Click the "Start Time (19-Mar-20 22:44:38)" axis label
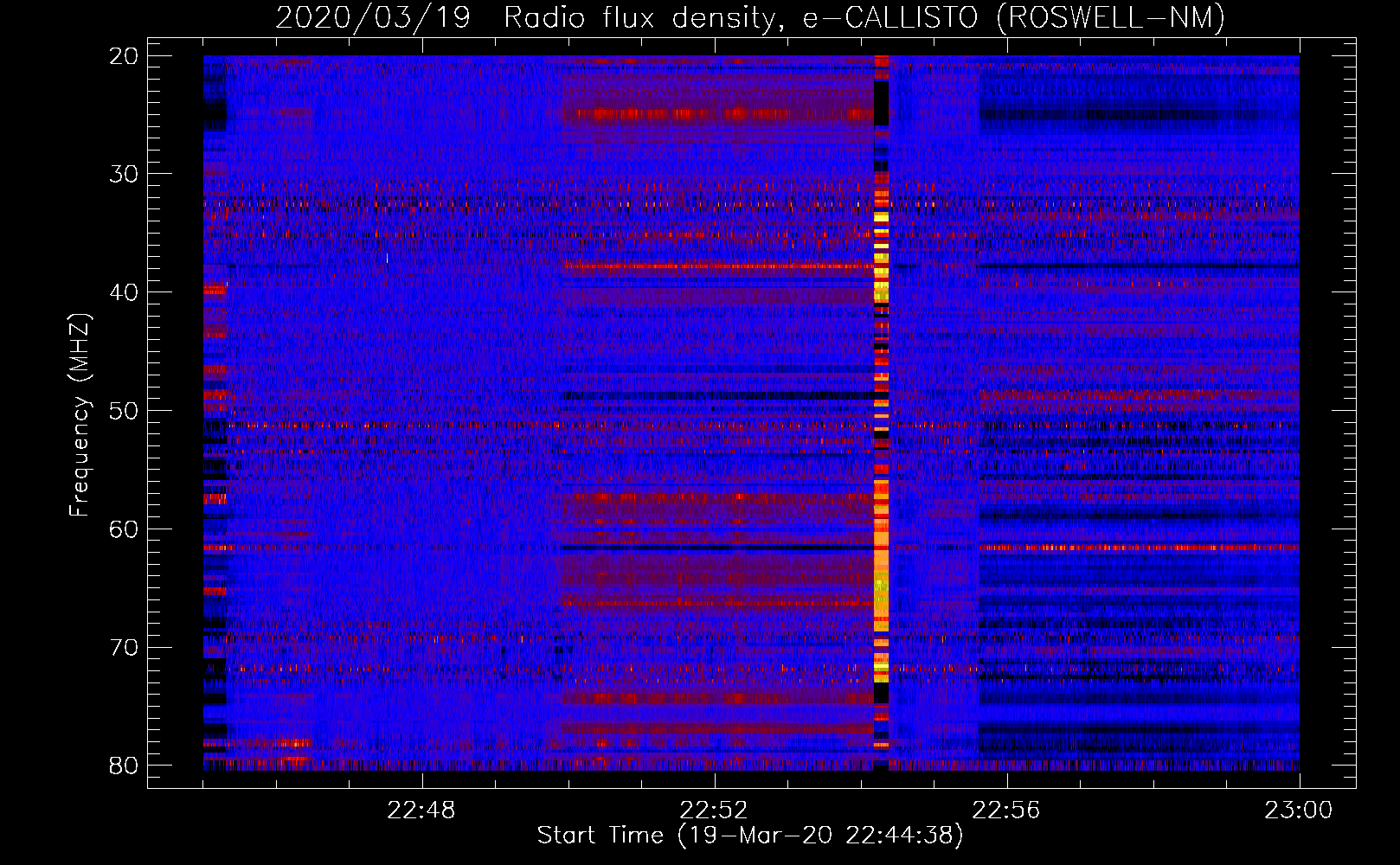Viewport: 1400px width, 865px height. (x=749, y=836)
